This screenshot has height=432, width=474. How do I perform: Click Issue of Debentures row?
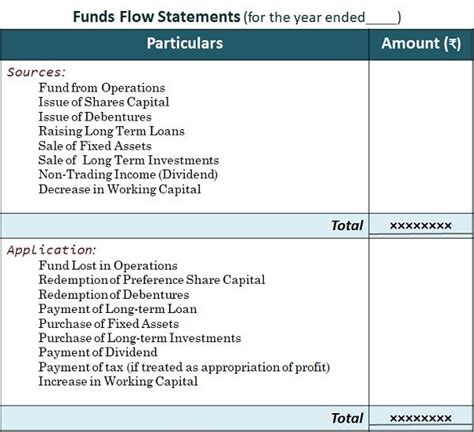[x=95, y=117]
